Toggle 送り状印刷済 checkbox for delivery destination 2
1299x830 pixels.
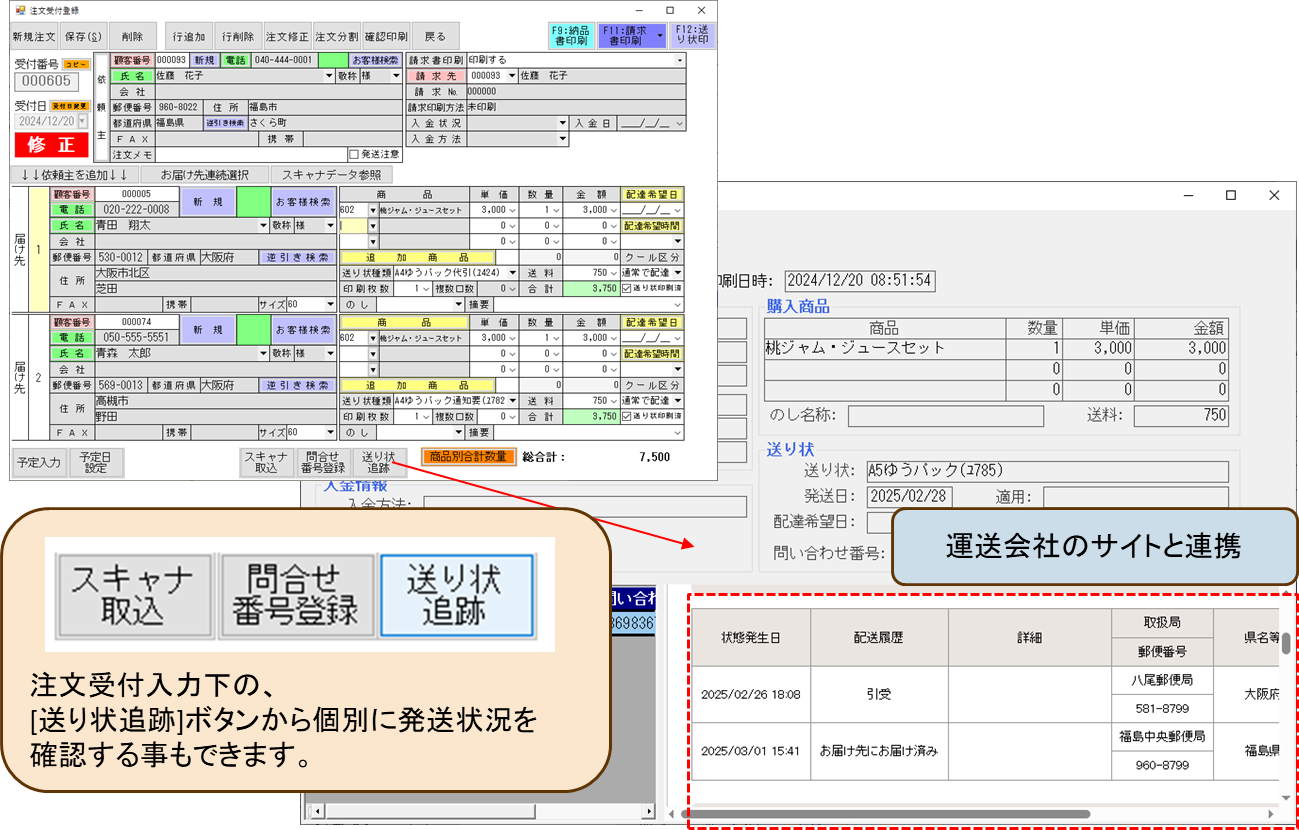tap(627, 416)
